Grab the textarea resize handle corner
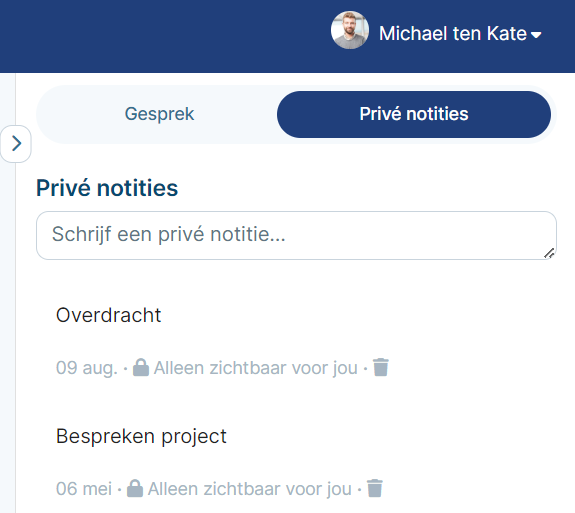The height and width of the screenshot is (513, 575). click(549, 253)
